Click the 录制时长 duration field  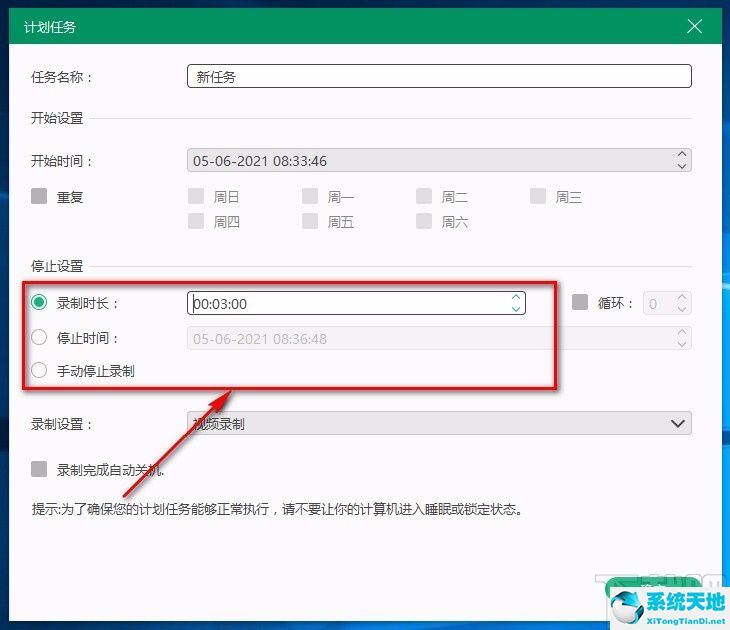tap(356, 304)
